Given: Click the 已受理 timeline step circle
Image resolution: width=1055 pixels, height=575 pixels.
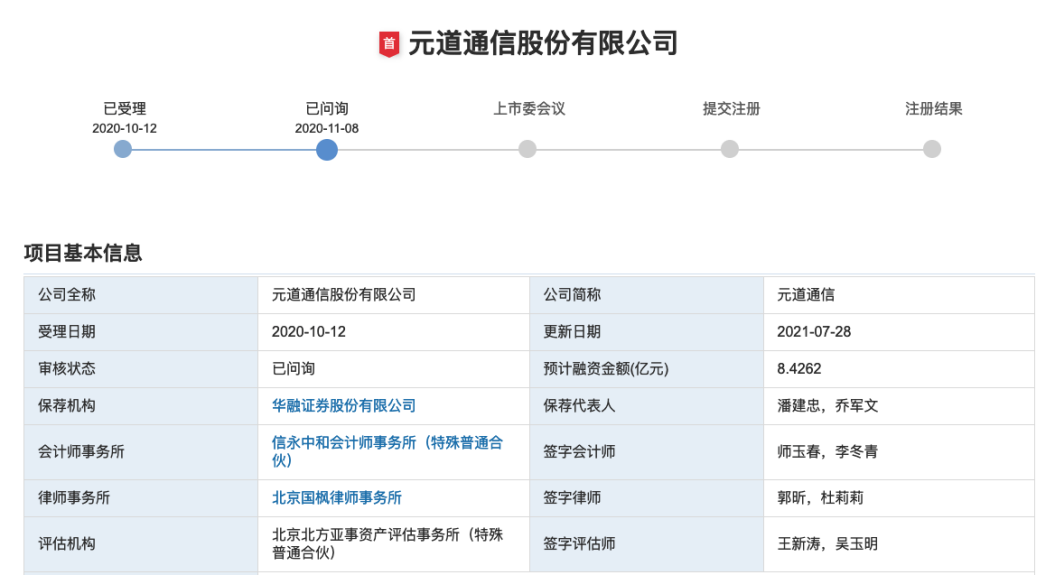Looking at the screenshot, I should [123, 149].
